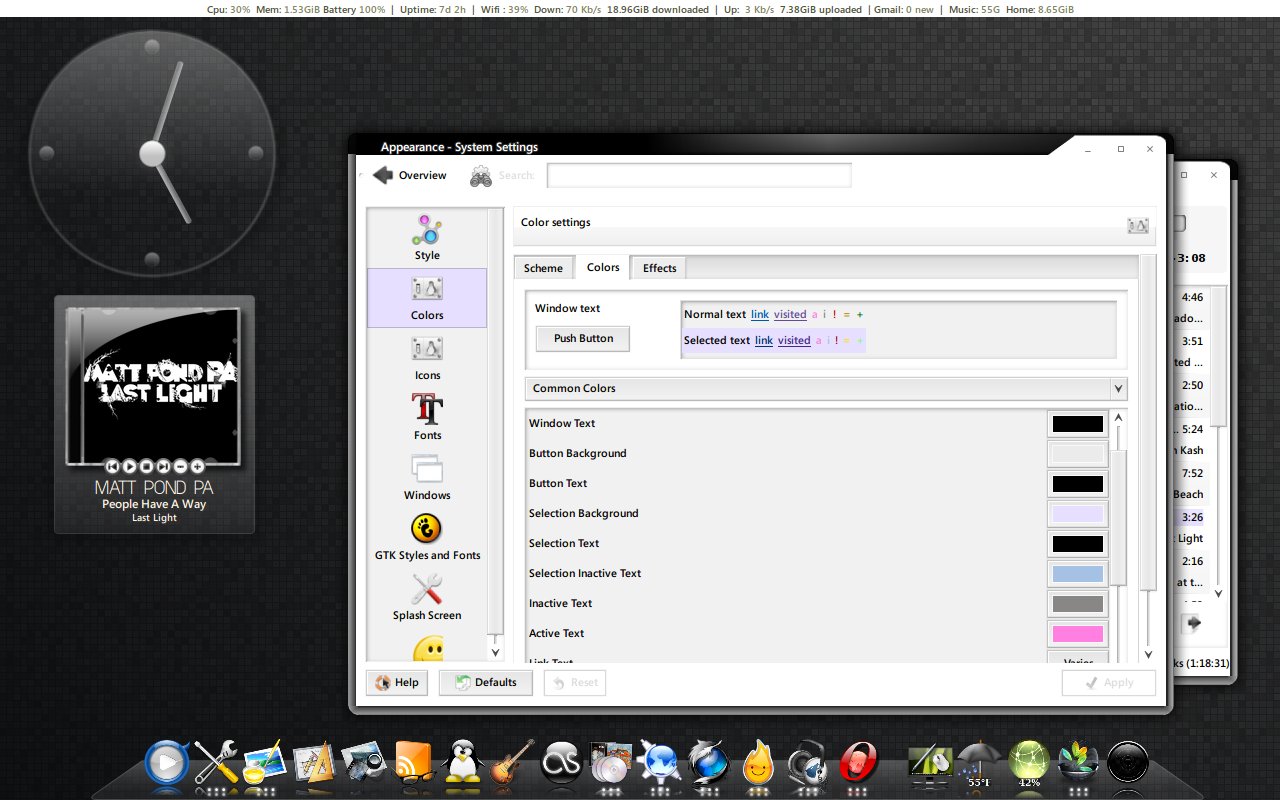1280x800 pixels.
Task: Click next track on music widget
Action: (163, 466)
